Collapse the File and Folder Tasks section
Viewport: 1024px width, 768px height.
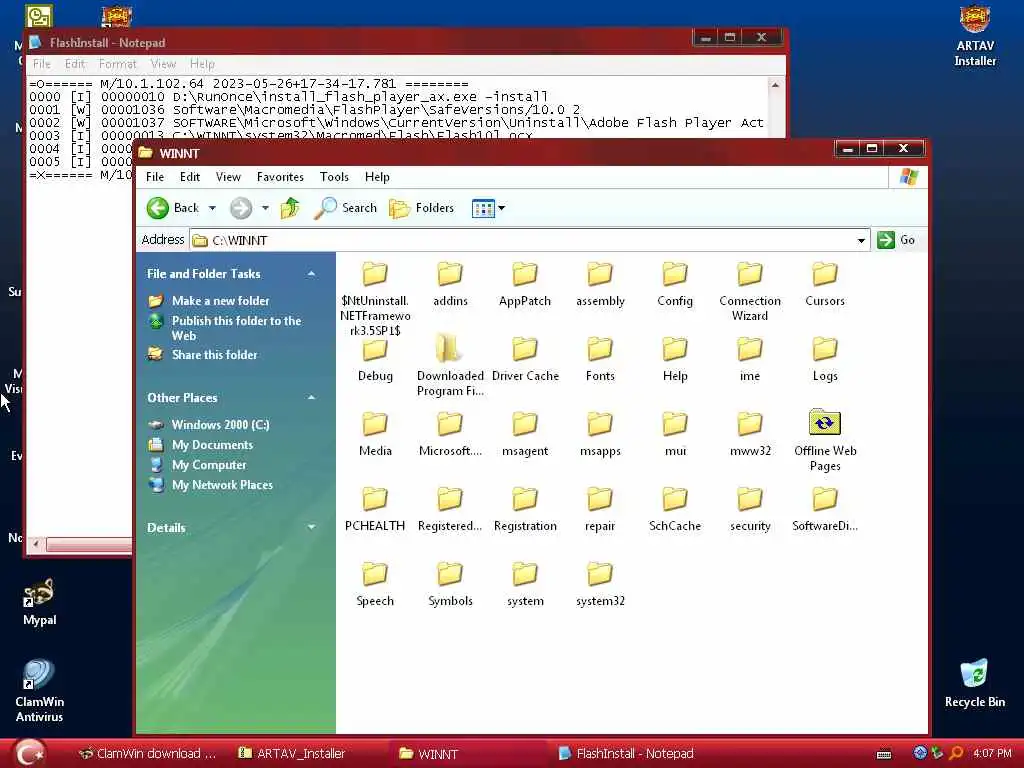(x=312, y=274)
